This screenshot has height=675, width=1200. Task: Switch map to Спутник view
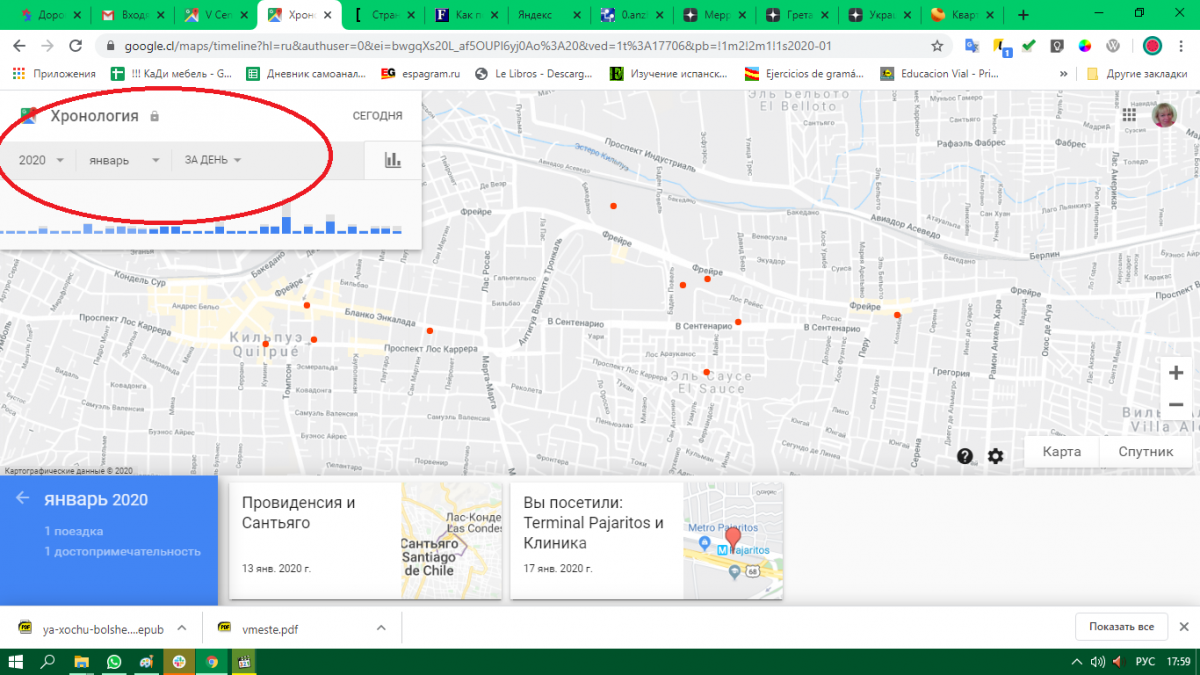point(1145,452)
